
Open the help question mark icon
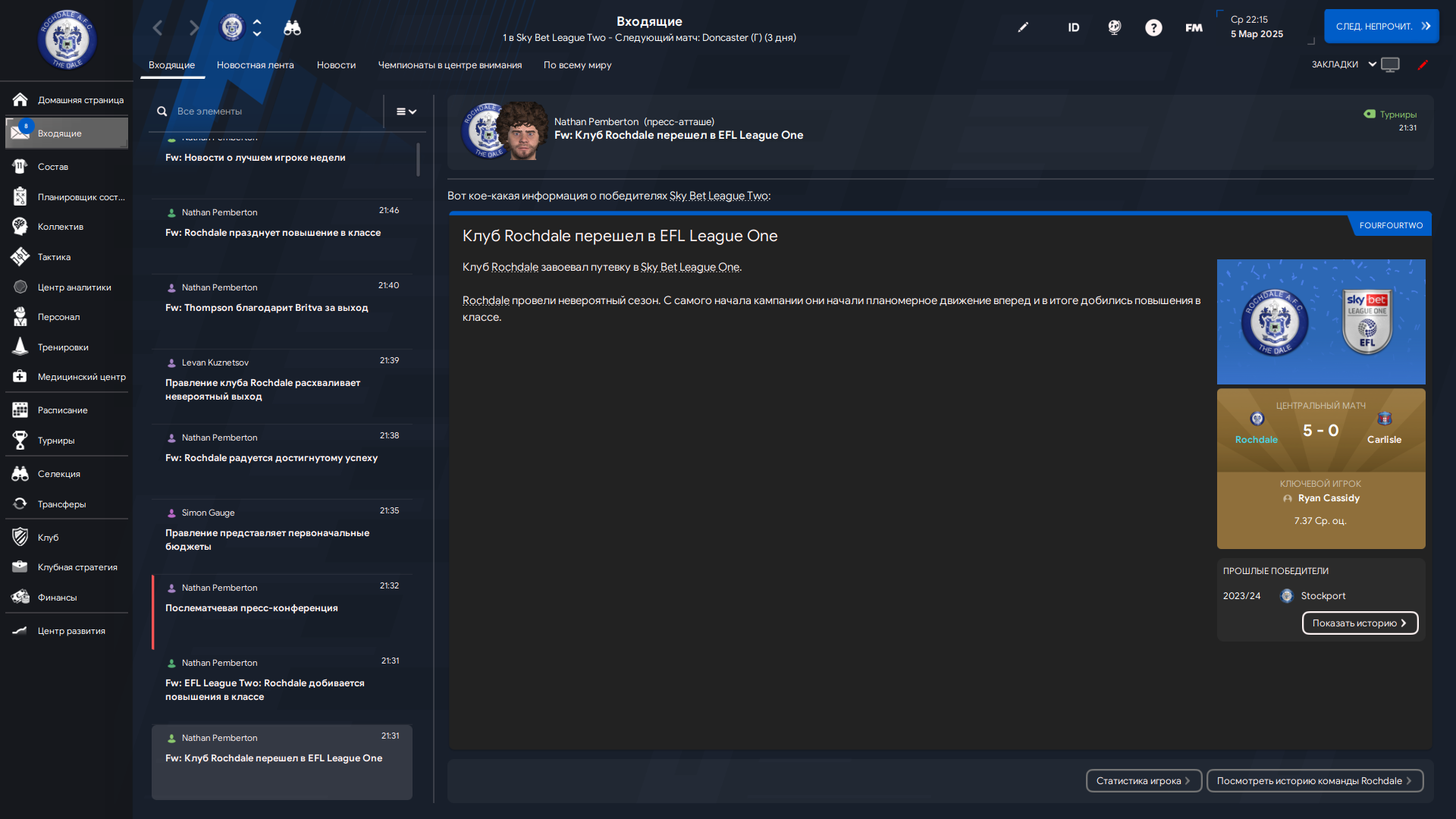coord(1153,28)
